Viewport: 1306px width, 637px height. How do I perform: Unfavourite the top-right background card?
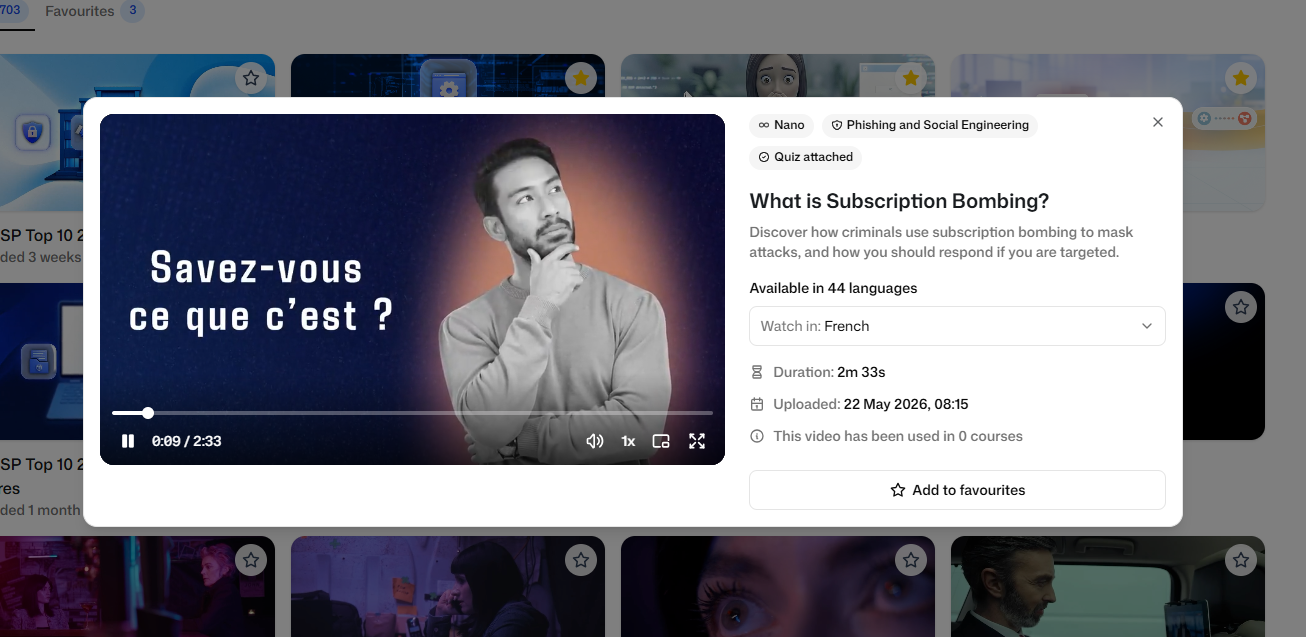coord(1240,78)
